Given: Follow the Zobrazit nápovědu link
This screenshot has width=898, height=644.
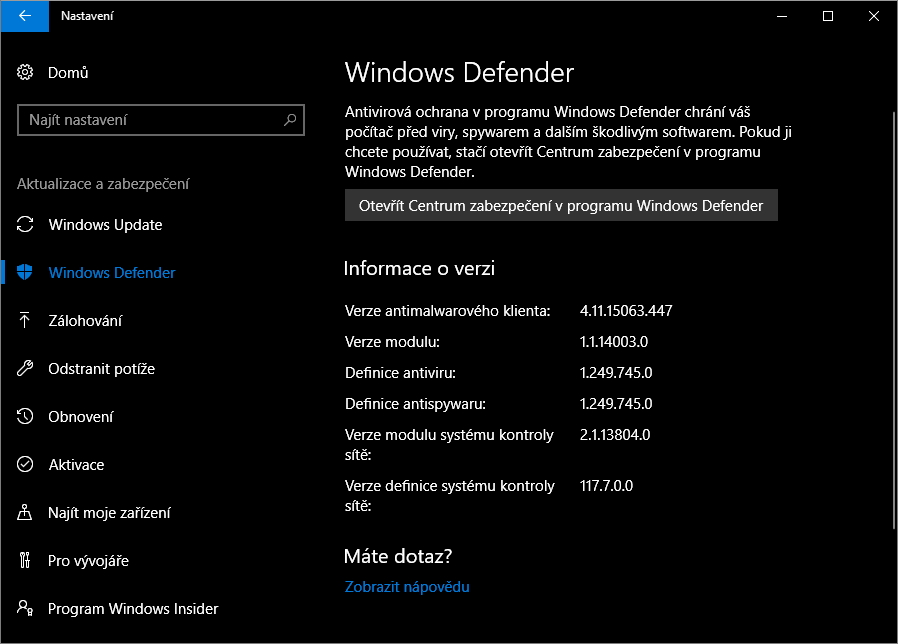Looking at the screenshot, I should click(407, 587).
